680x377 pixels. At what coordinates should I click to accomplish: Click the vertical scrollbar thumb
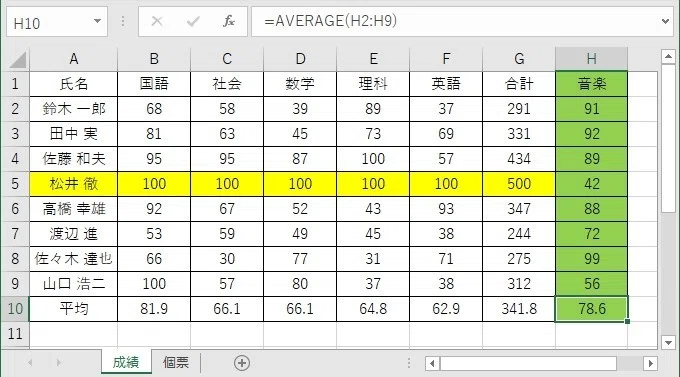[x=668, y=138]
